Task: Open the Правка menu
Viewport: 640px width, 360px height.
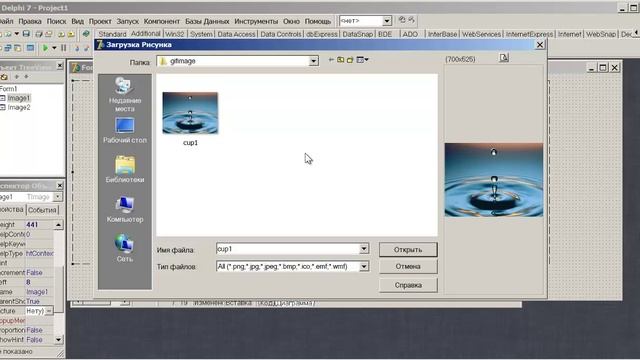Action: (30, 21)
